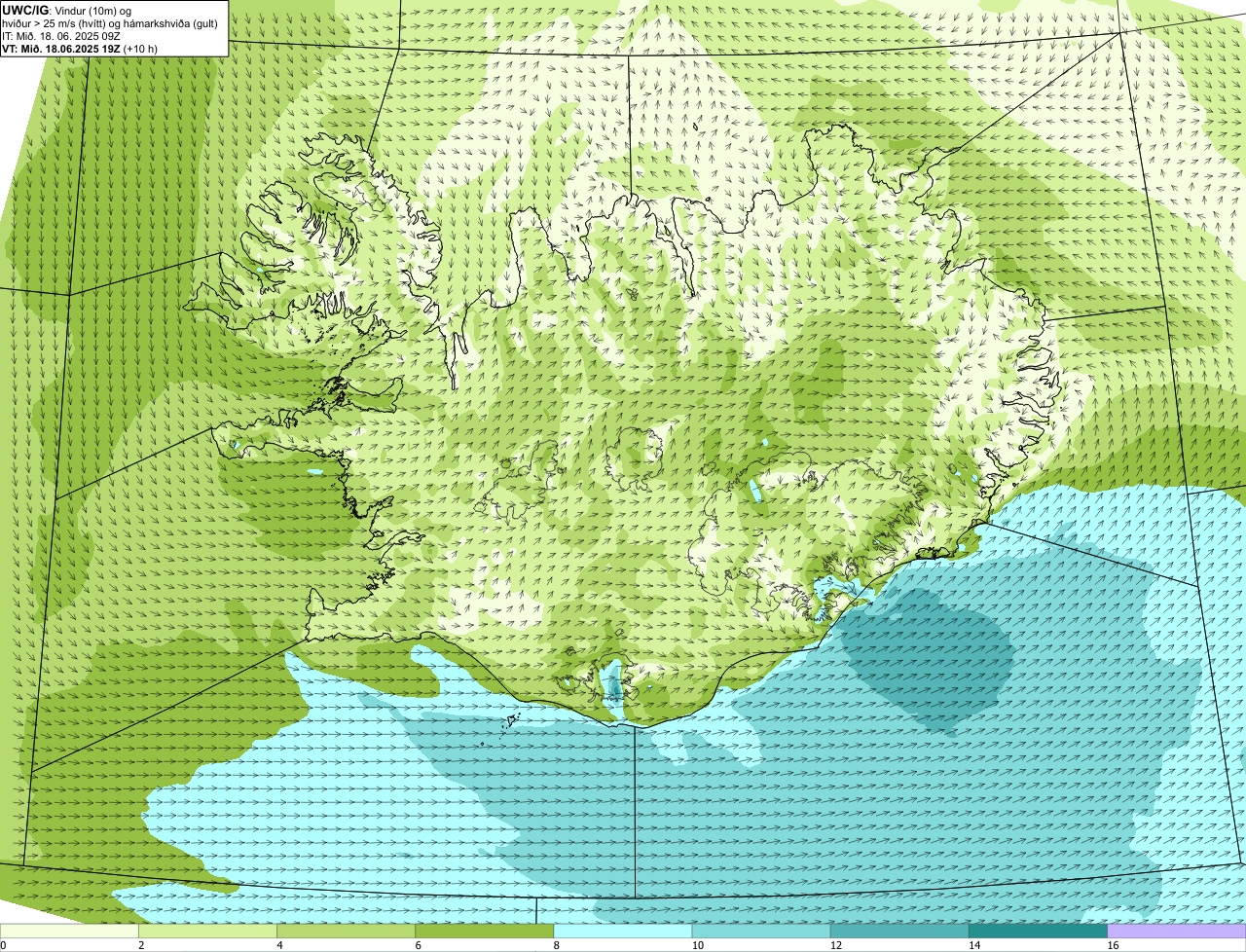Click the light green 2–4 legend swatch
1246x952 pixels.
point(207,931)
